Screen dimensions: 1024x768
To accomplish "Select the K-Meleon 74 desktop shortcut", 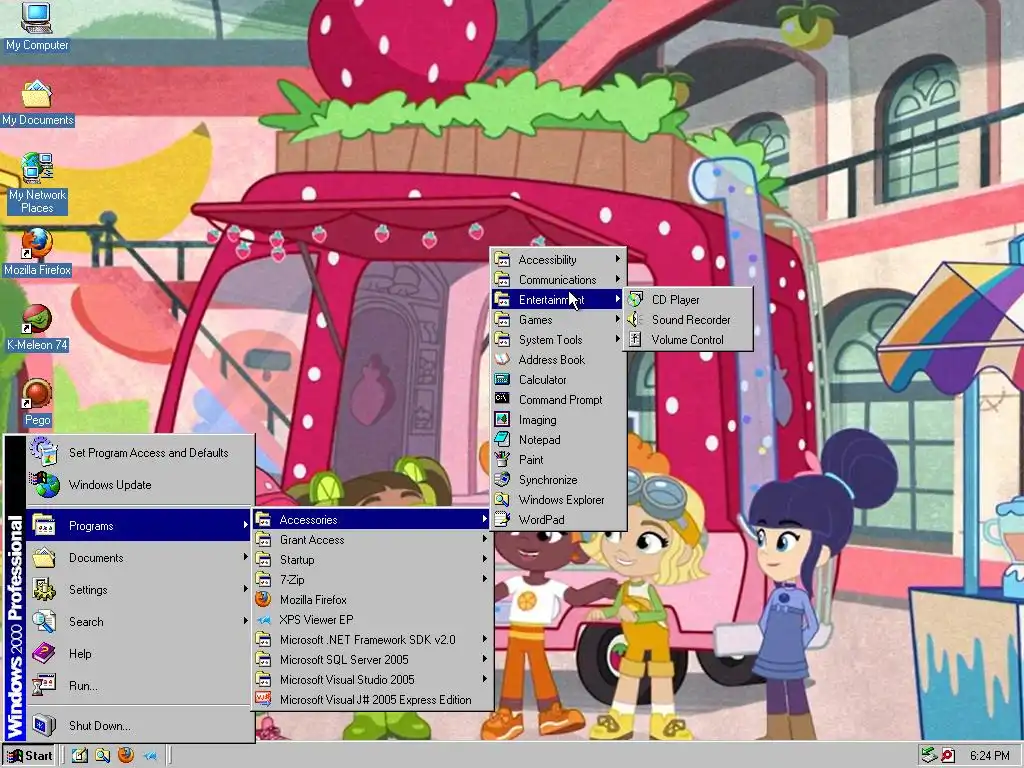I will coord(37,327).
